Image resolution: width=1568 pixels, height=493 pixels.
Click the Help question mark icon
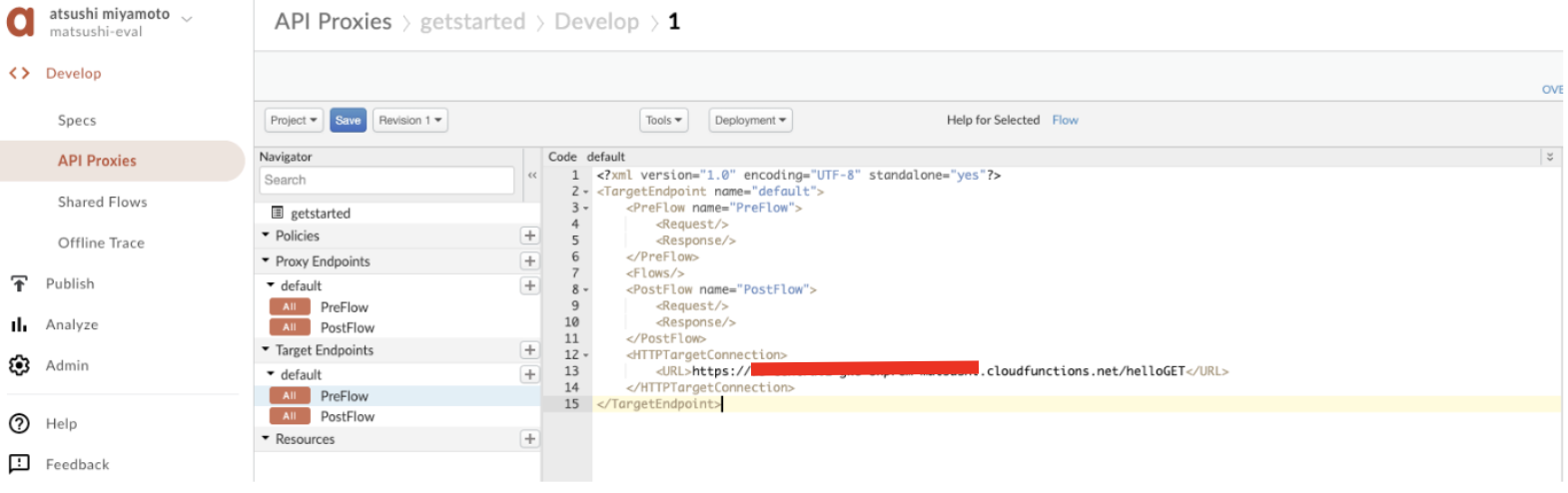pyautogui.click(x=19, y=423)
